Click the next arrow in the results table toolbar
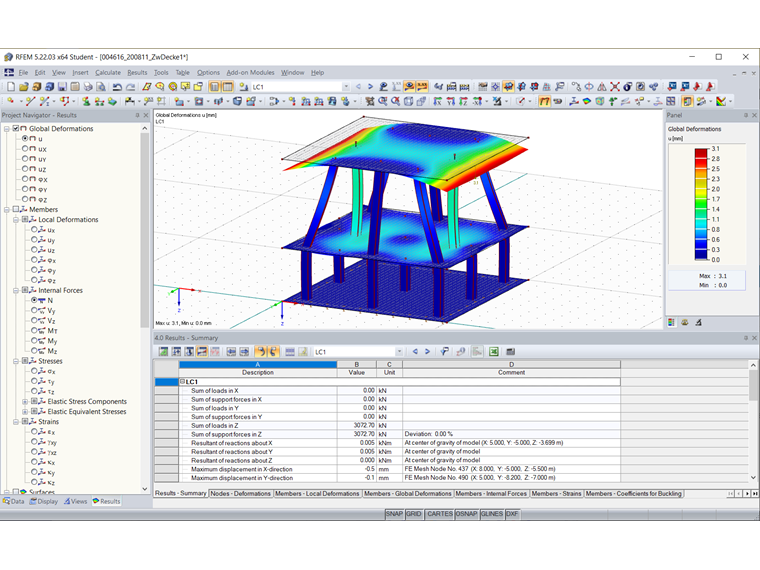The width and height of the screenshot is (760, 570). pyautogui.click(x=428, y=352)
